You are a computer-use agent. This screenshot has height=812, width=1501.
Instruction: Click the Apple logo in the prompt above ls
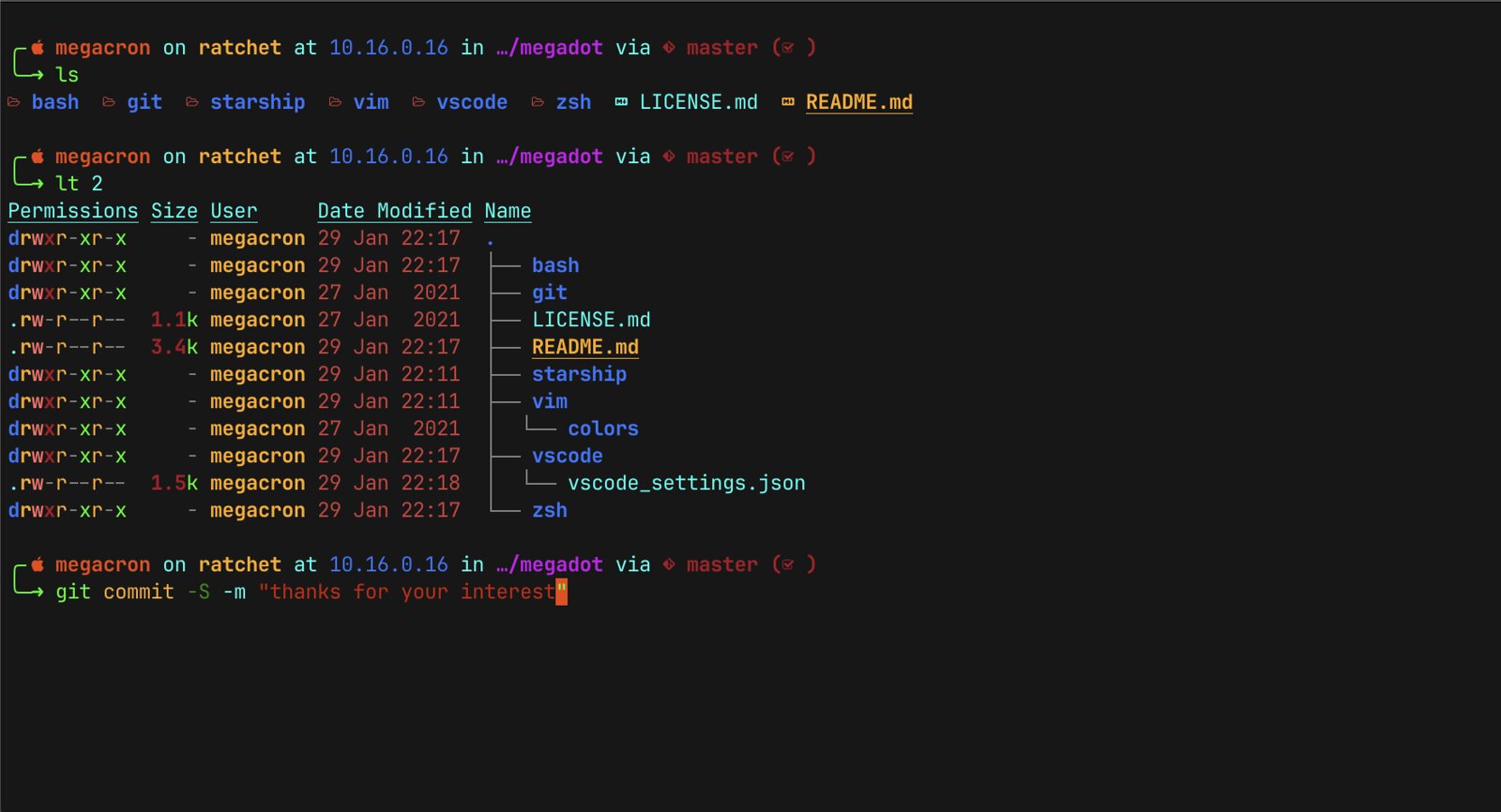38,47
